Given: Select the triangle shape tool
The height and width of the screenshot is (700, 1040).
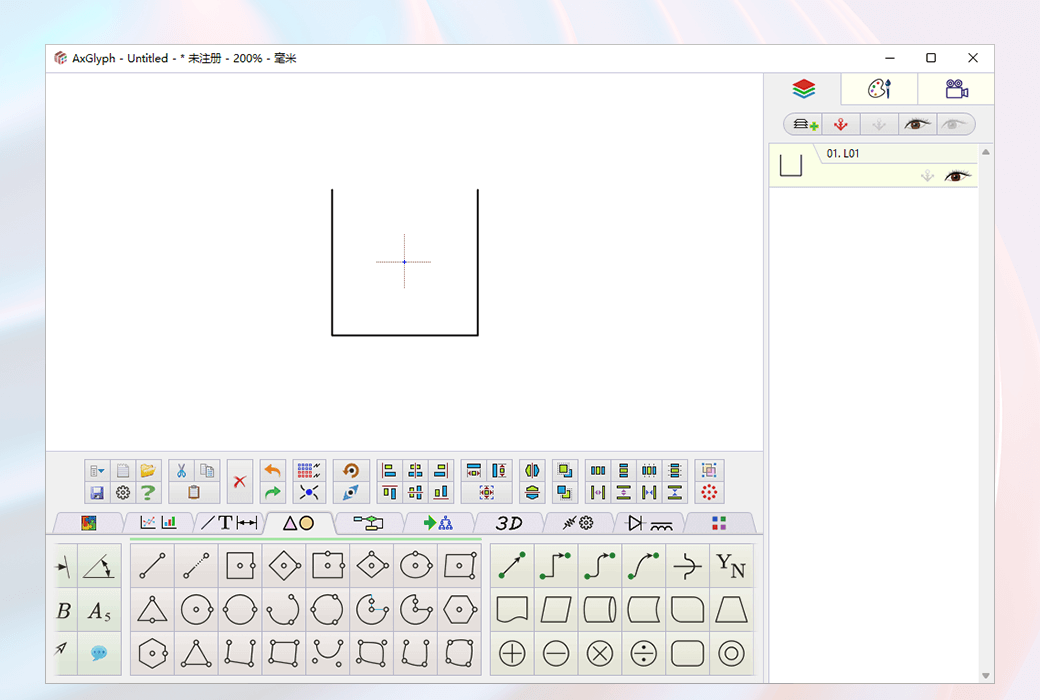Looking at the screenshot, I should pos(152,609).
